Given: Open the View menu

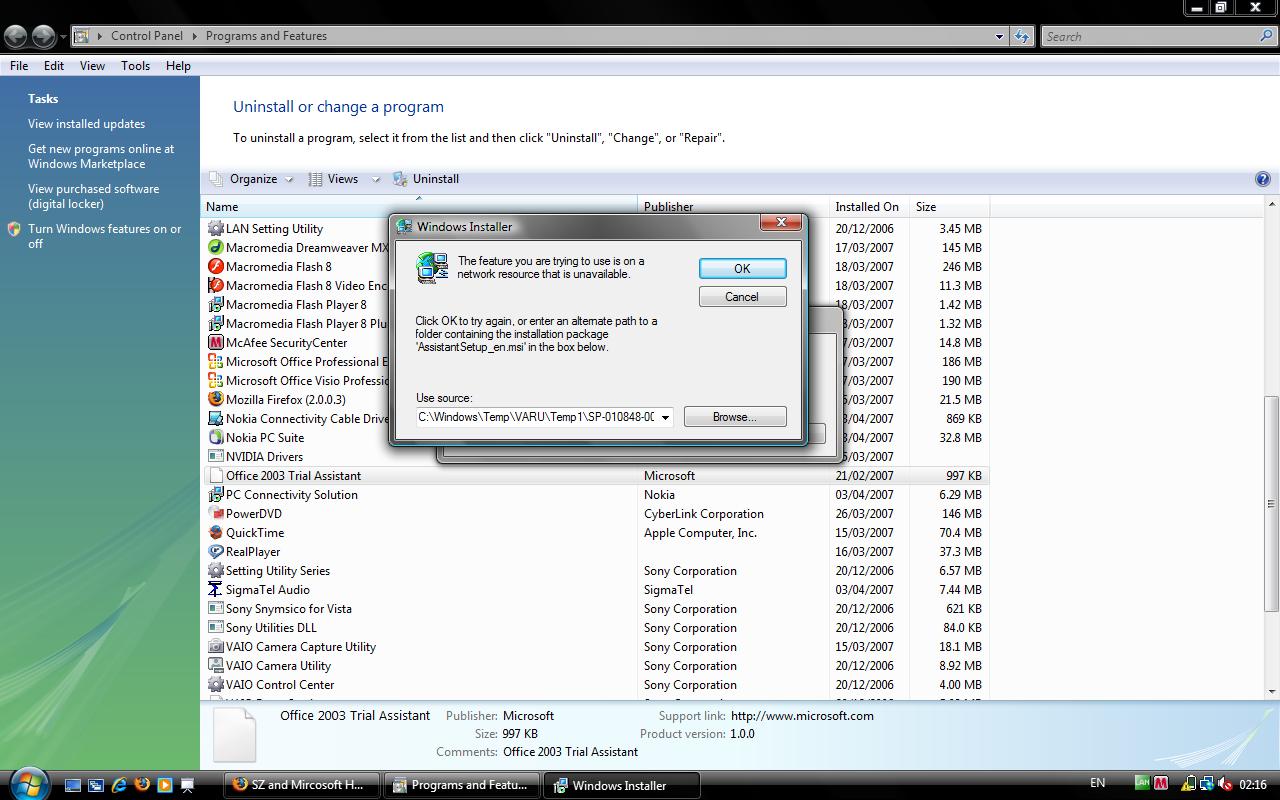Looking at the screenshot, I should point(92,65).
